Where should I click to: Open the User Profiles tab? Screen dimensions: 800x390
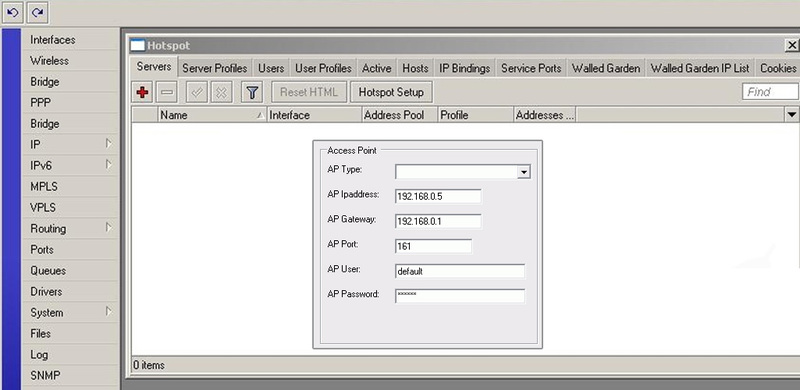pos(323,68)
